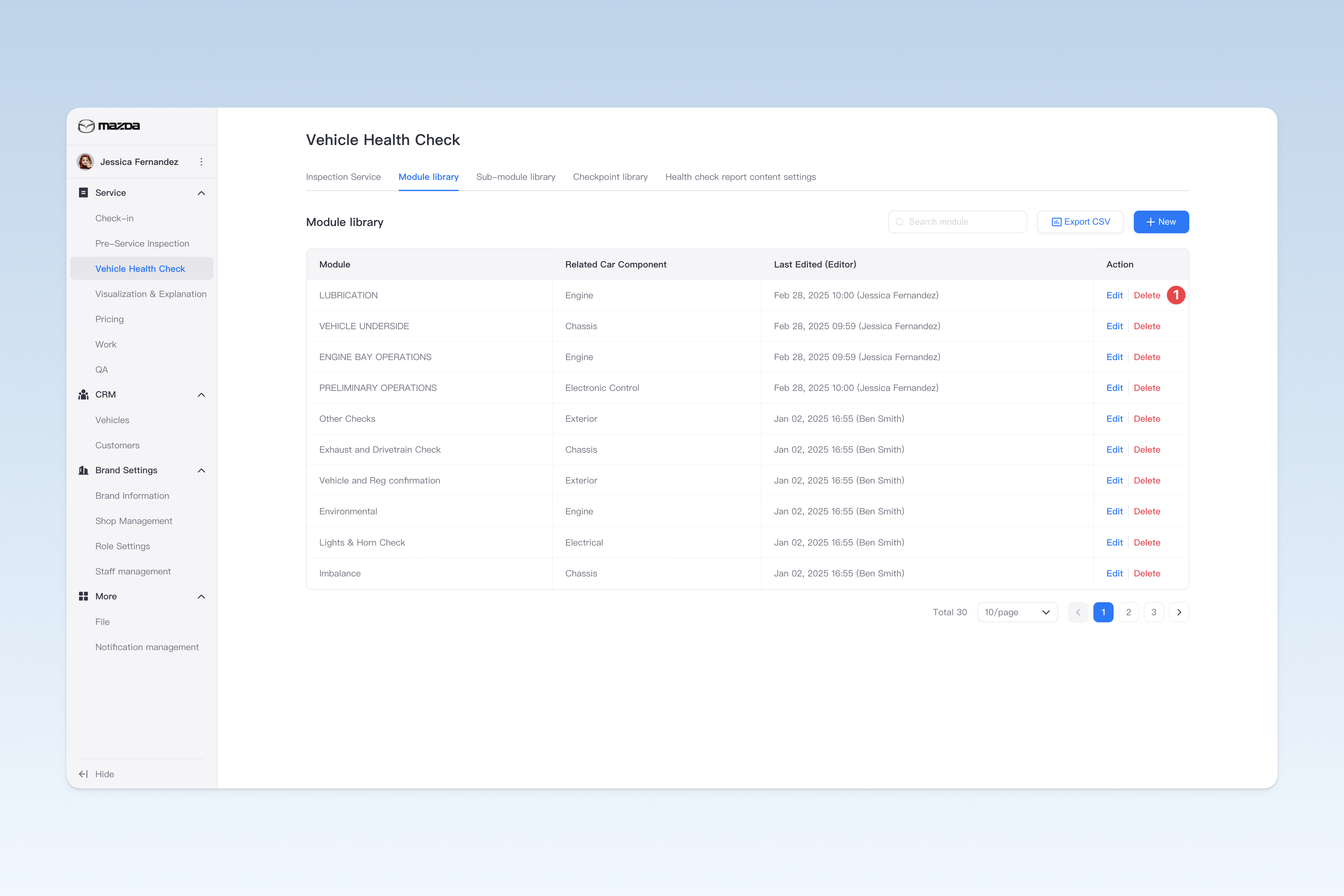Go to page 2 of results
This screenshot has width=1344, height=896.
pos(1129,612)
